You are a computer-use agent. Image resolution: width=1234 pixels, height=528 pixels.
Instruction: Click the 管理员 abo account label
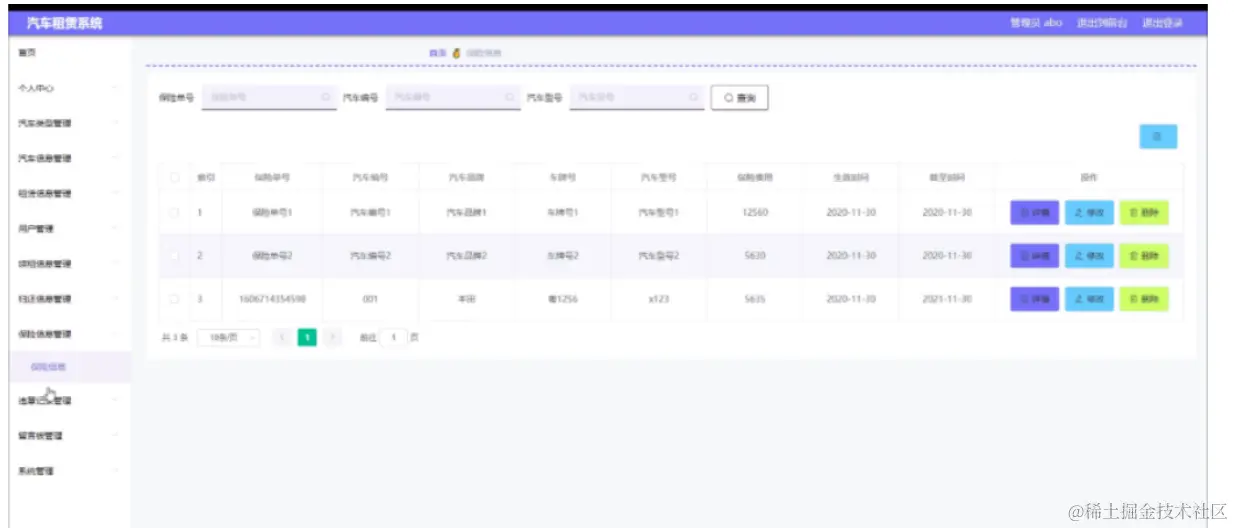click(x=1036, y=23)
